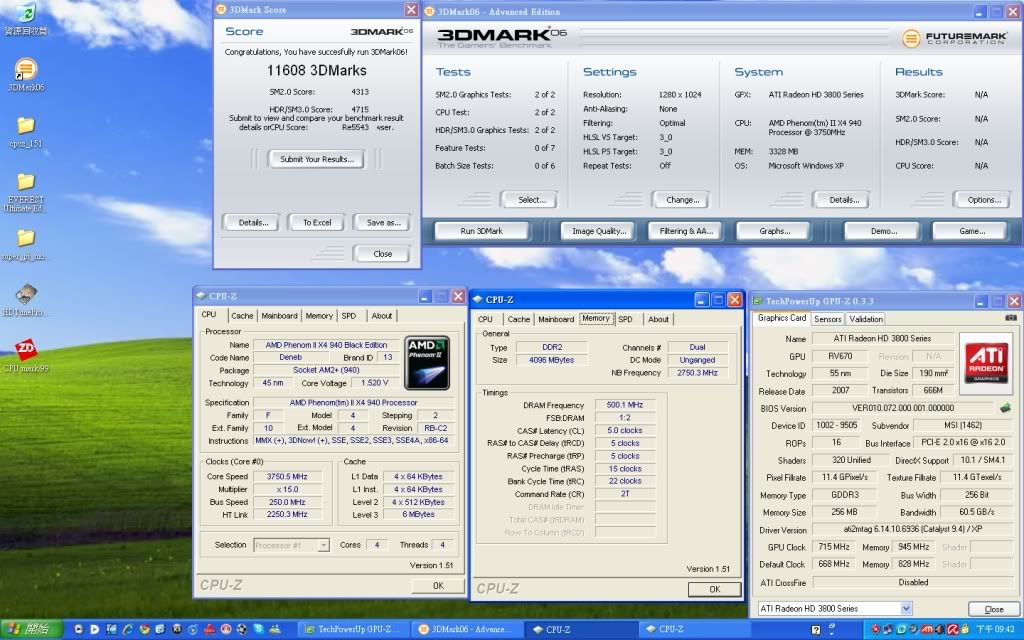Click Change button under Settings

point(682,200)
